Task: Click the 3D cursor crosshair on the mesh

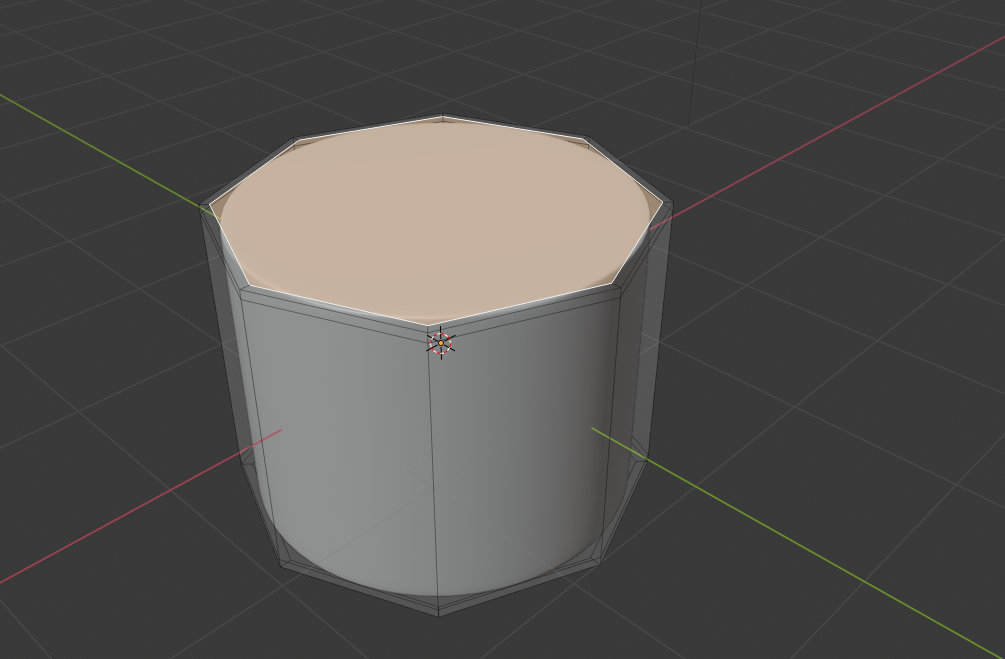Action: click(440, 343)
